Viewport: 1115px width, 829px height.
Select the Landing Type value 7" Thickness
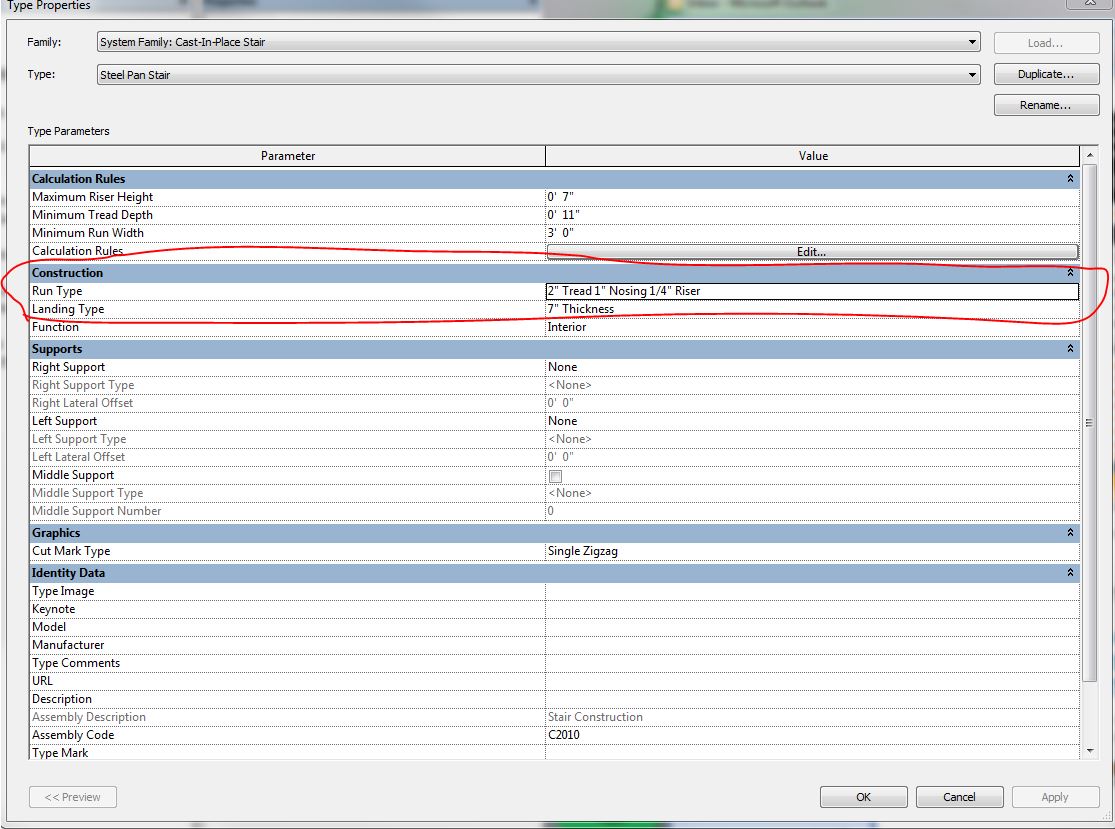812,309
